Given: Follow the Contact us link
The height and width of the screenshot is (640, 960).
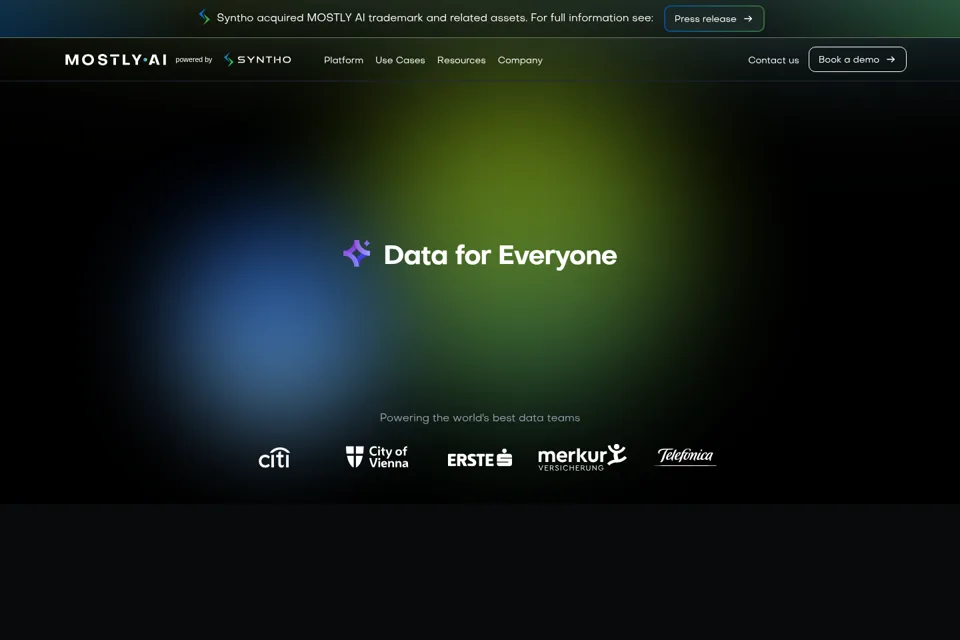Looking at the screenshot, I should 773,60.
